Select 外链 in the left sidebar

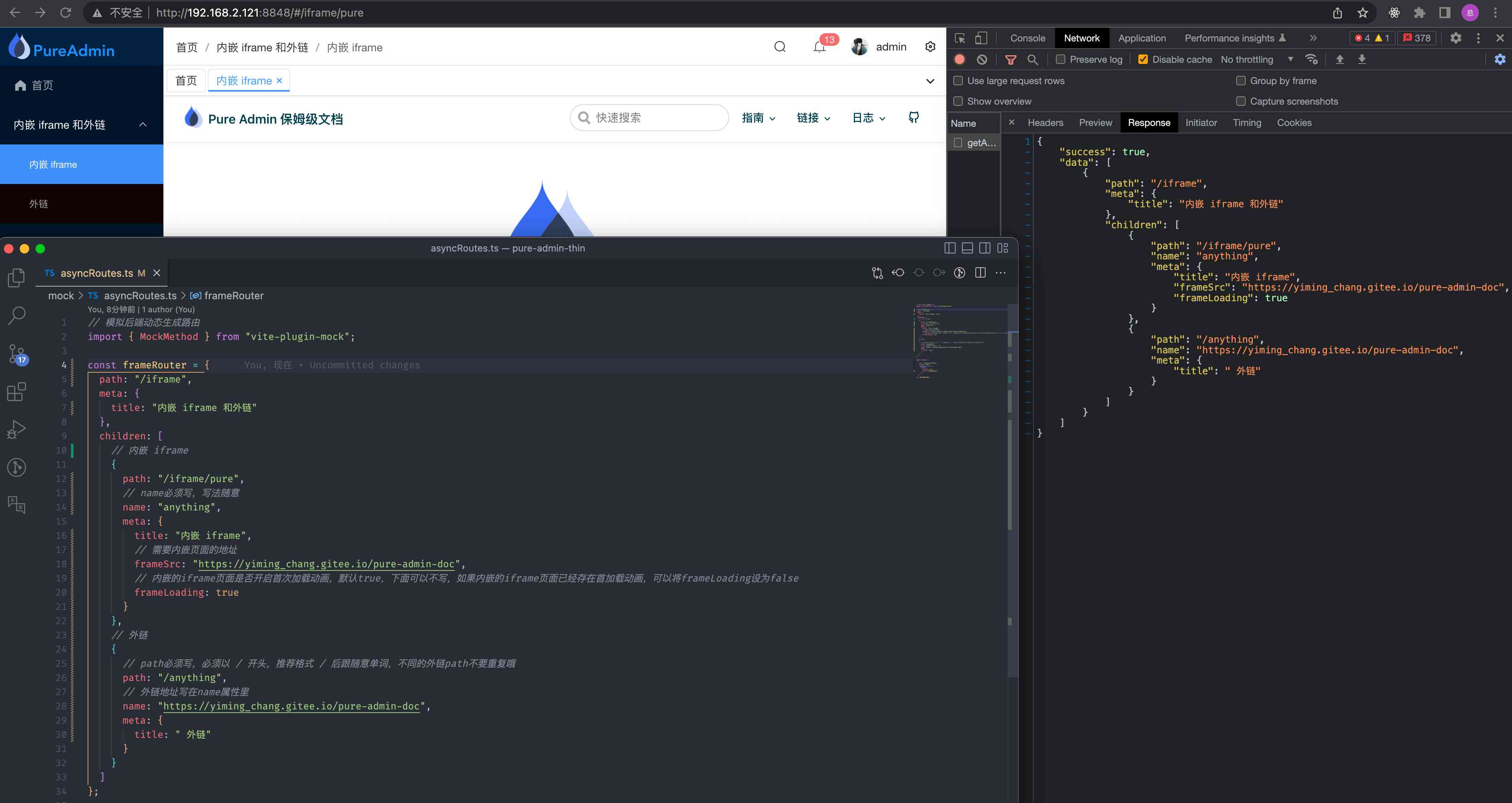[x=39, y=204]
